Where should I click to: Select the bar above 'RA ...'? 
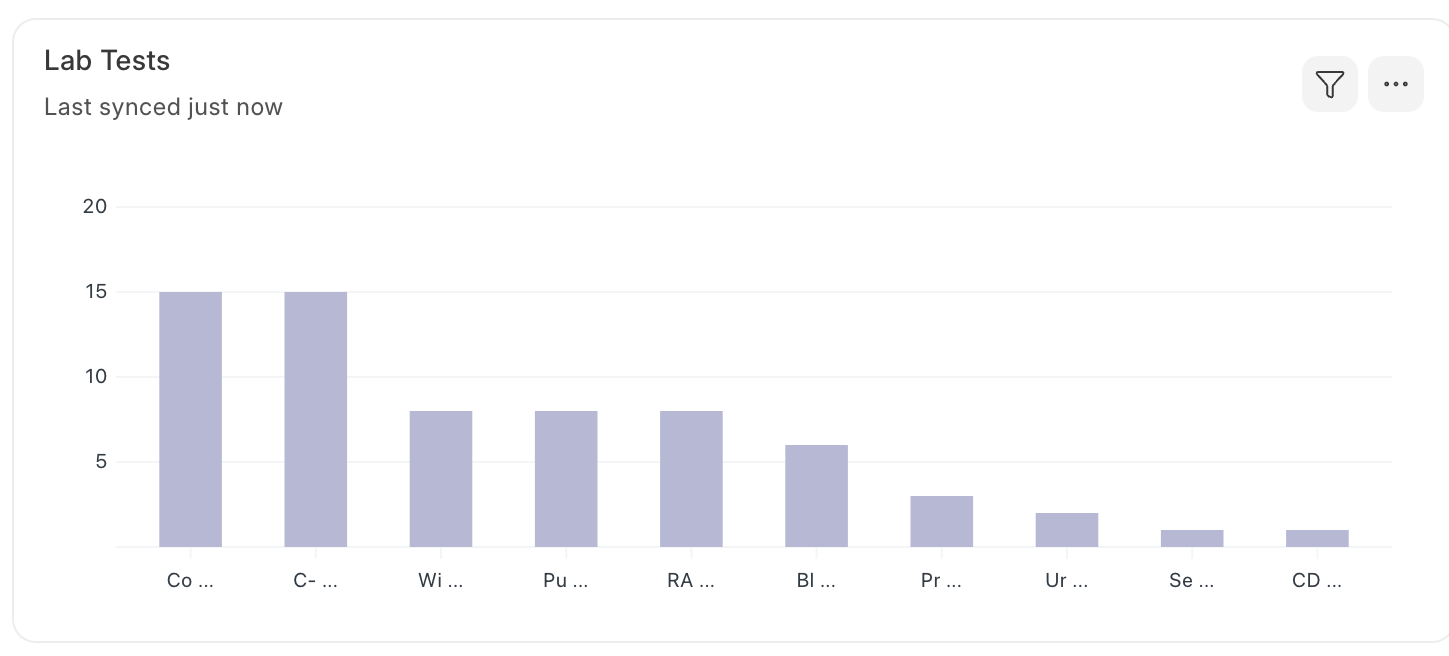tap(691, 479)
